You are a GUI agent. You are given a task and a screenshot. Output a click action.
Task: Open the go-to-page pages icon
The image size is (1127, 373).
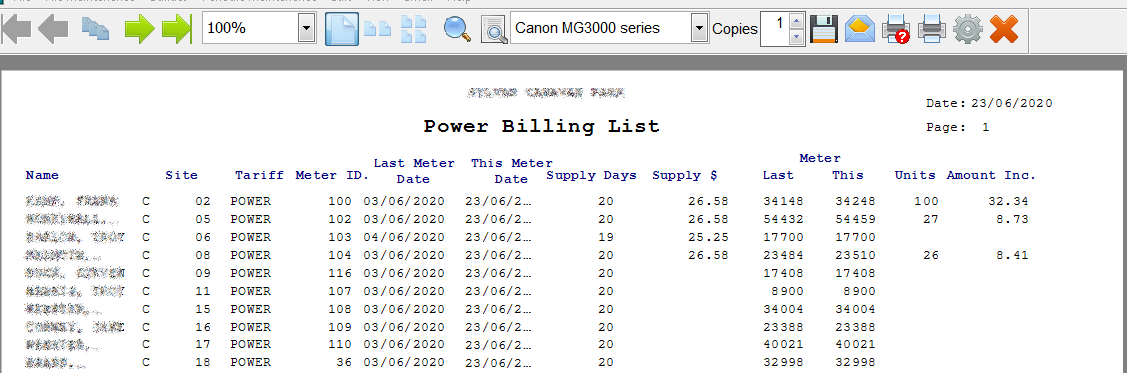95,29
